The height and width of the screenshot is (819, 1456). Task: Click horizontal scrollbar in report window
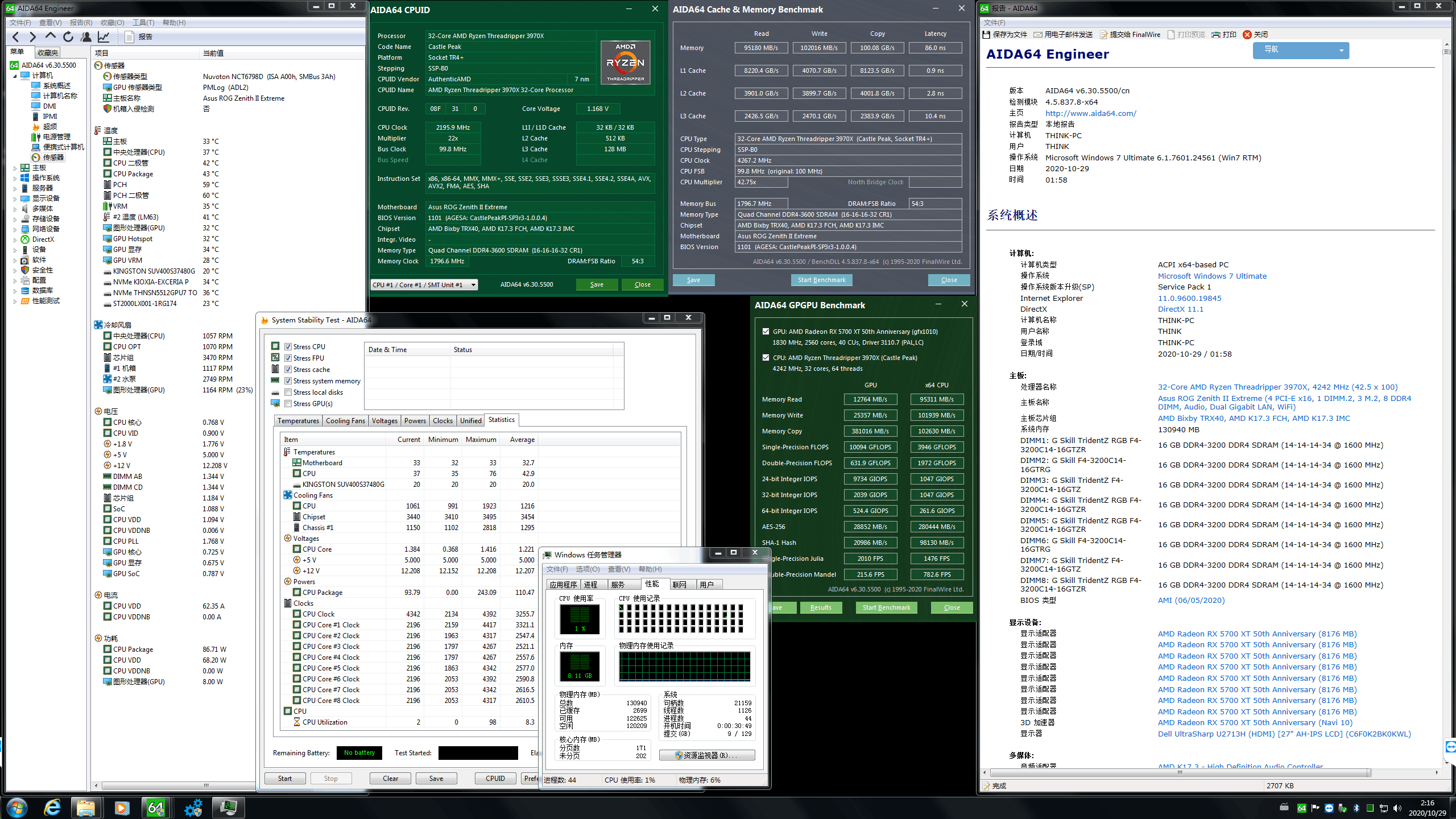[1180, 772]
